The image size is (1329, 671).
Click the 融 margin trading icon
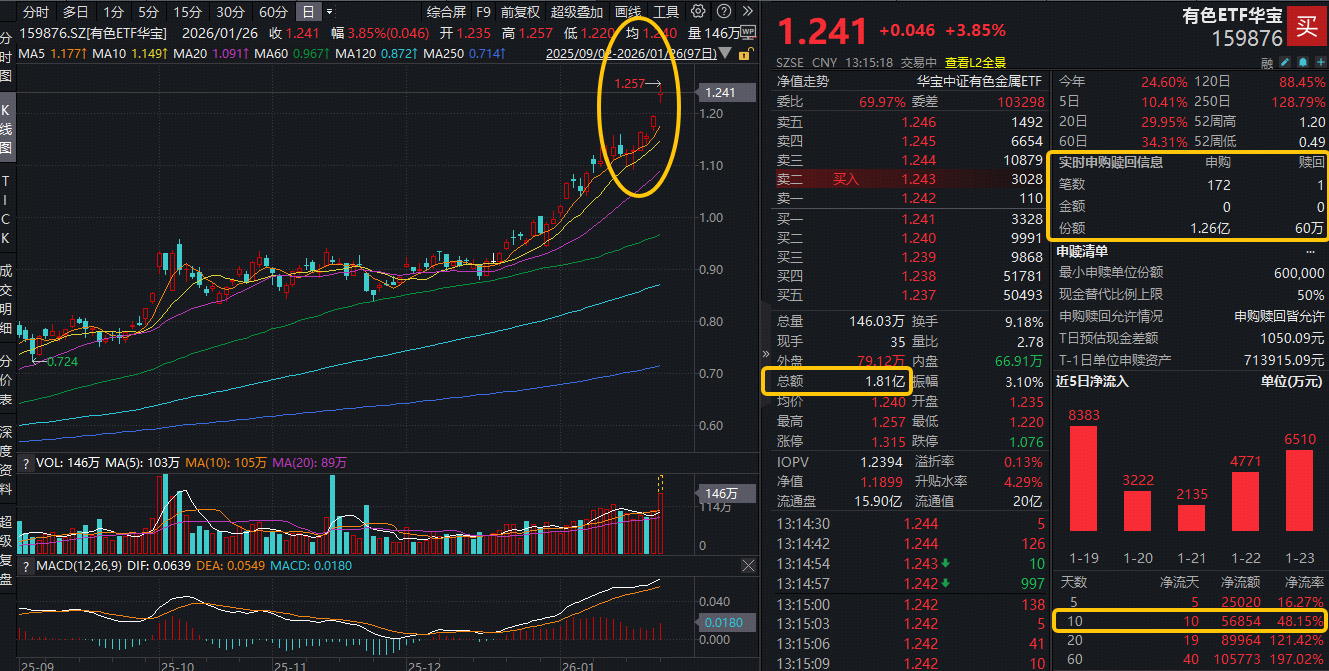pos(1267,62)
